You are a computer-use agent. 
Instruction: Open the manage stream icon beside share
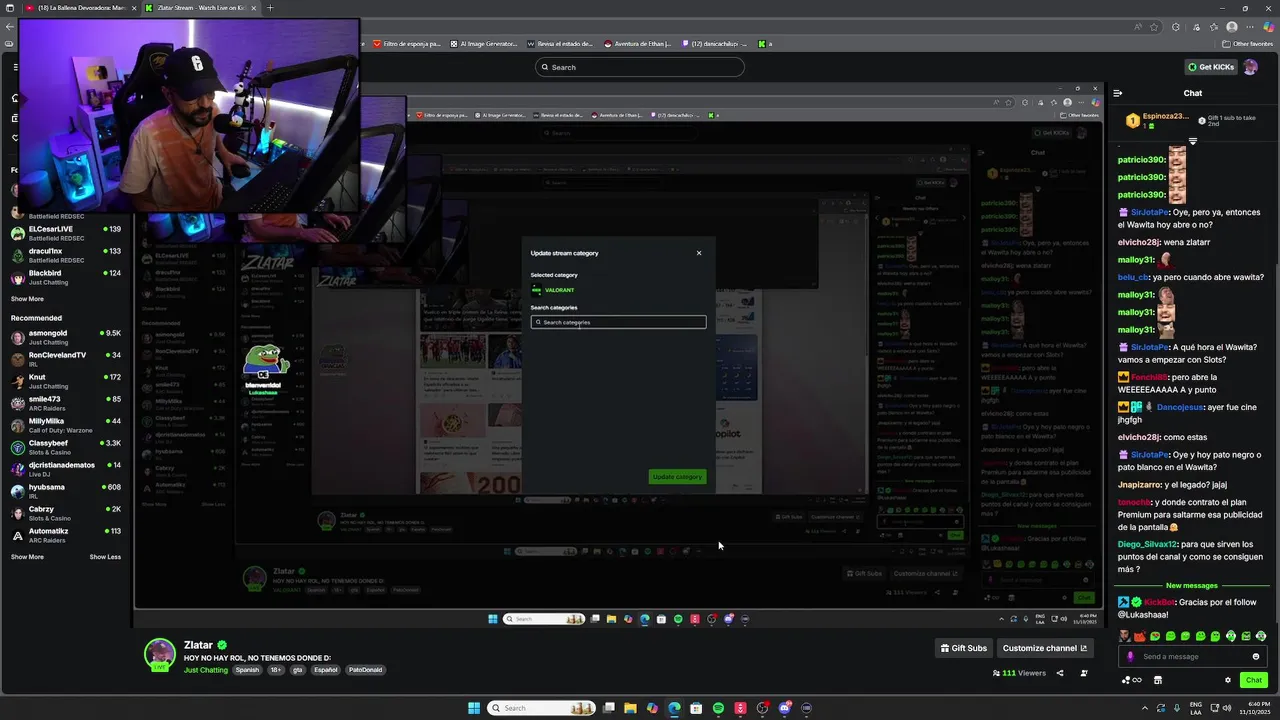[1084, 673]
